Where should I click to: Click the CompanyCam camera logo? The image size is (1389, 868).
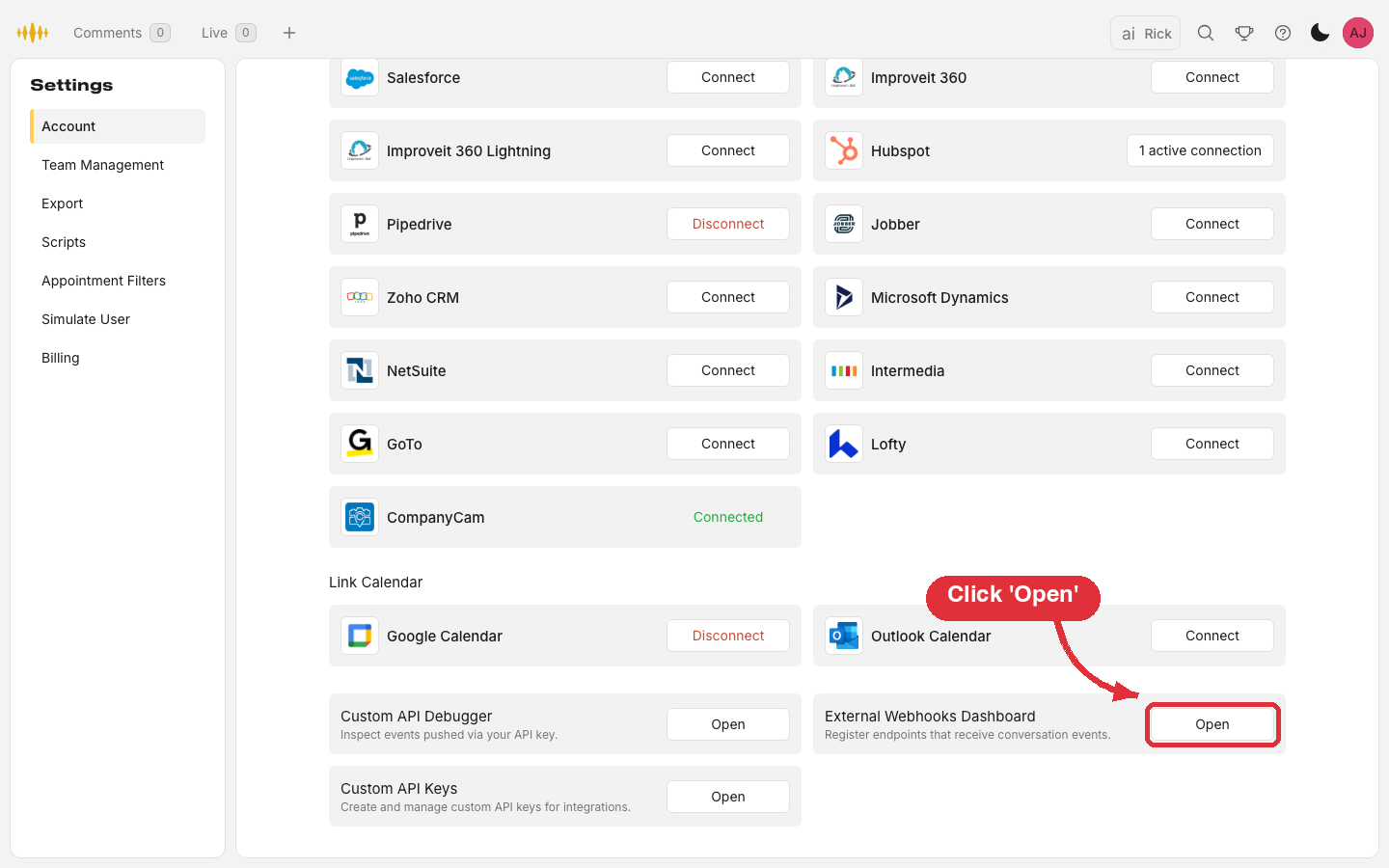(360, 517)
